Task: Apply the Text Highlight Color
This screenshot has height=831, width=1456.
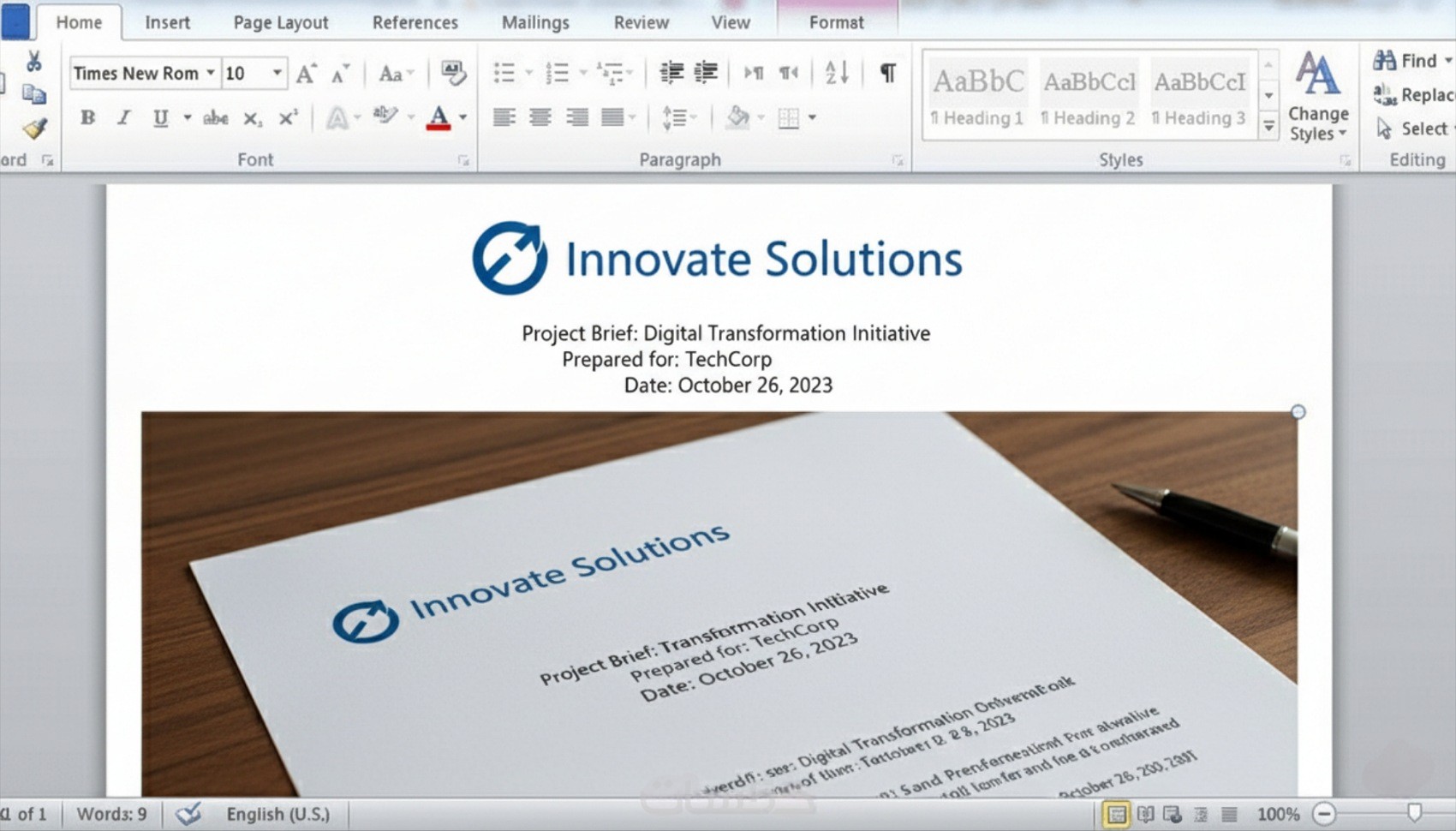Action: 385,117
